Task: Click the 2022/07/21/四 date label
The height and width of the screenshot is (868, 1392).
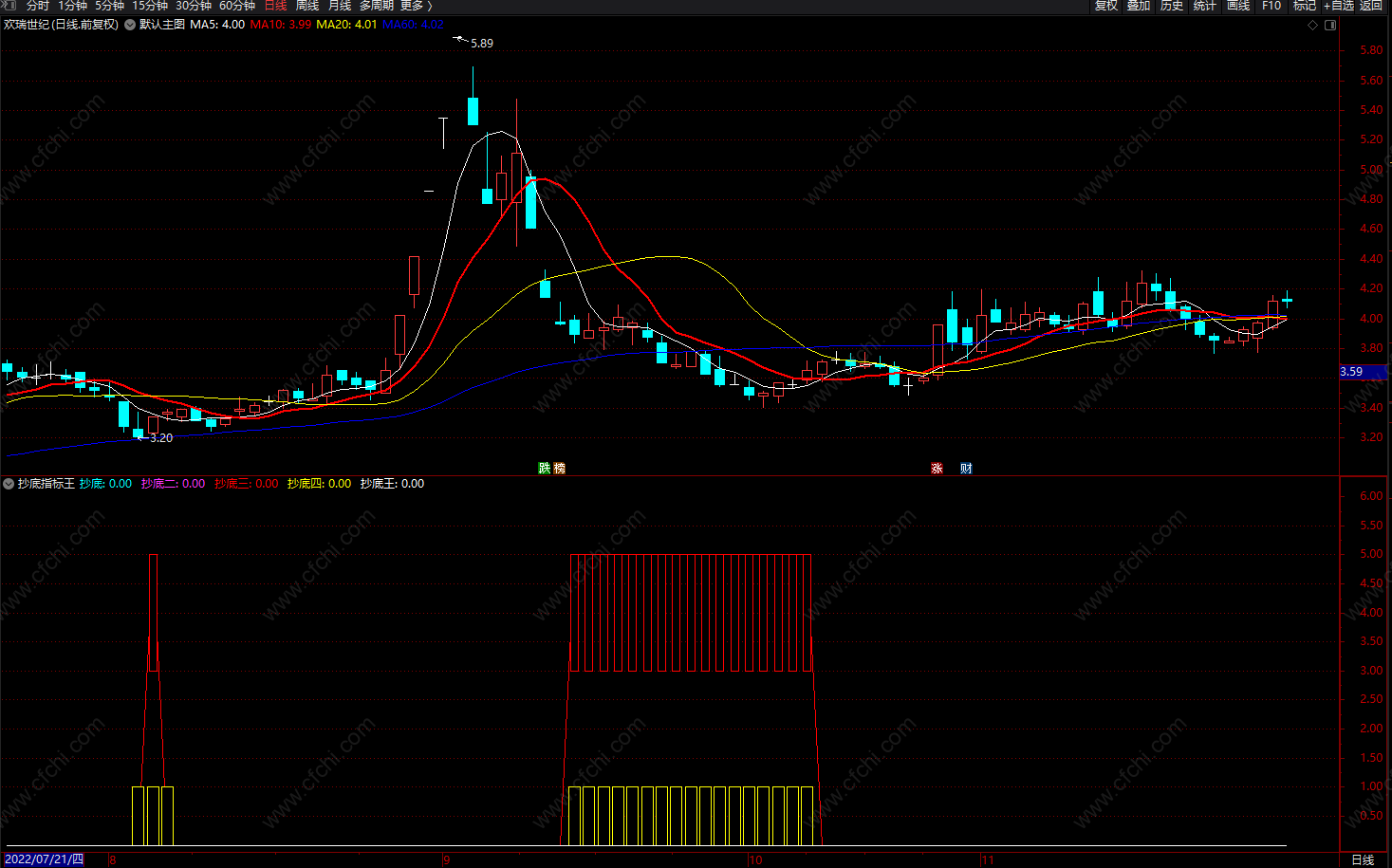Action: click(44, 859)
